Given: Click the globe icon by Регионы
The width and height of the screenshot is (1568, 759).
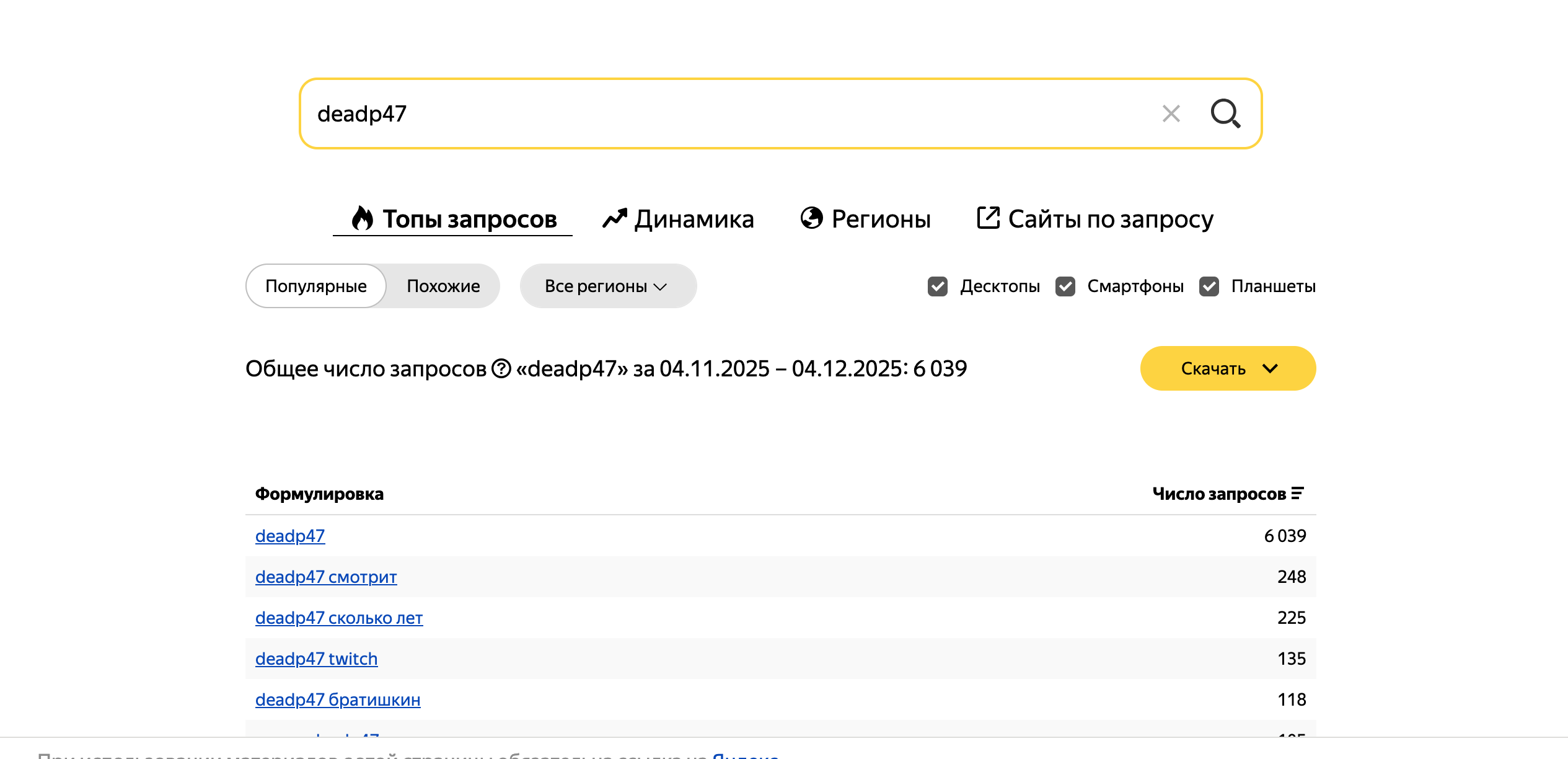Looking at the screenshot, I should pyautogui.click(x=811, y=218).
